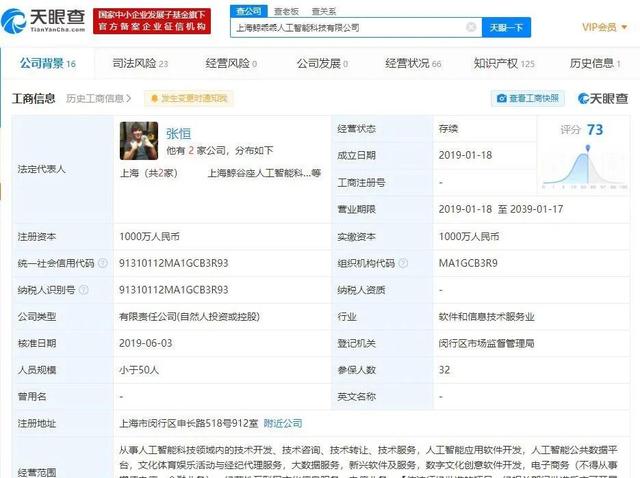Click the score distribution chart marker

pos(587,148)
